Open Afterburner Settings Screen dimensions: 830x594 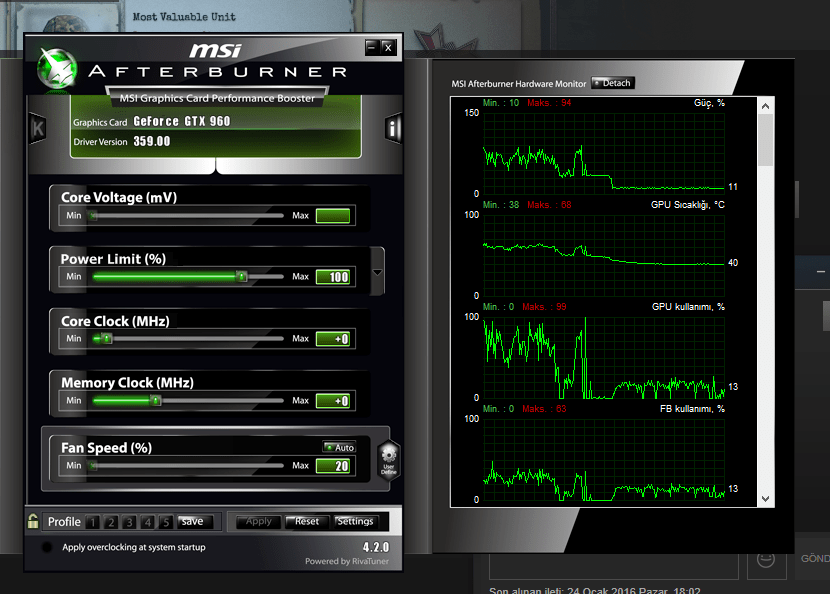[x=356, y=521]
